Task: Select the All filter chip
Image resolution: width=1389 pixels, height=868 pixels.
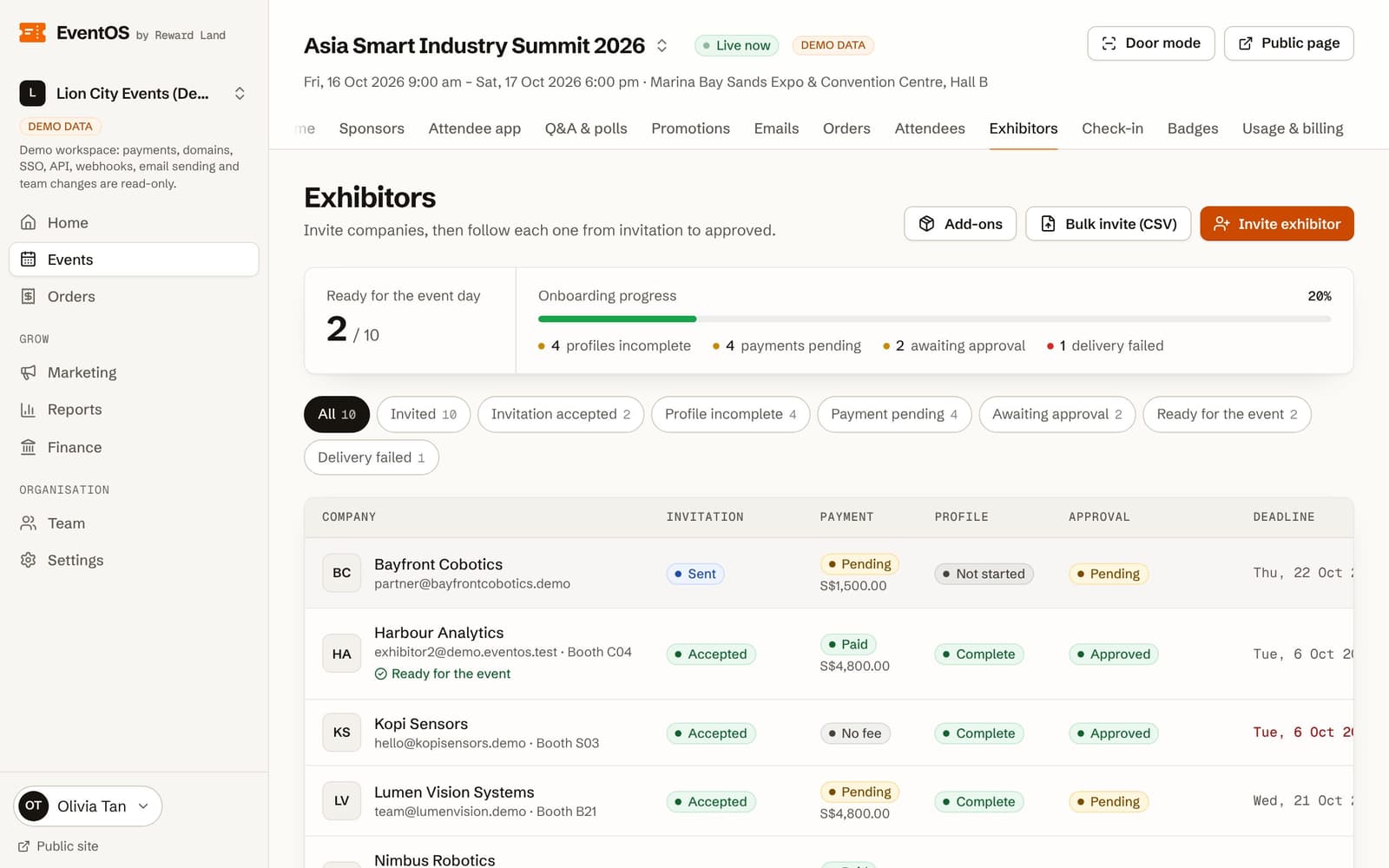Action: coord(337,415)
